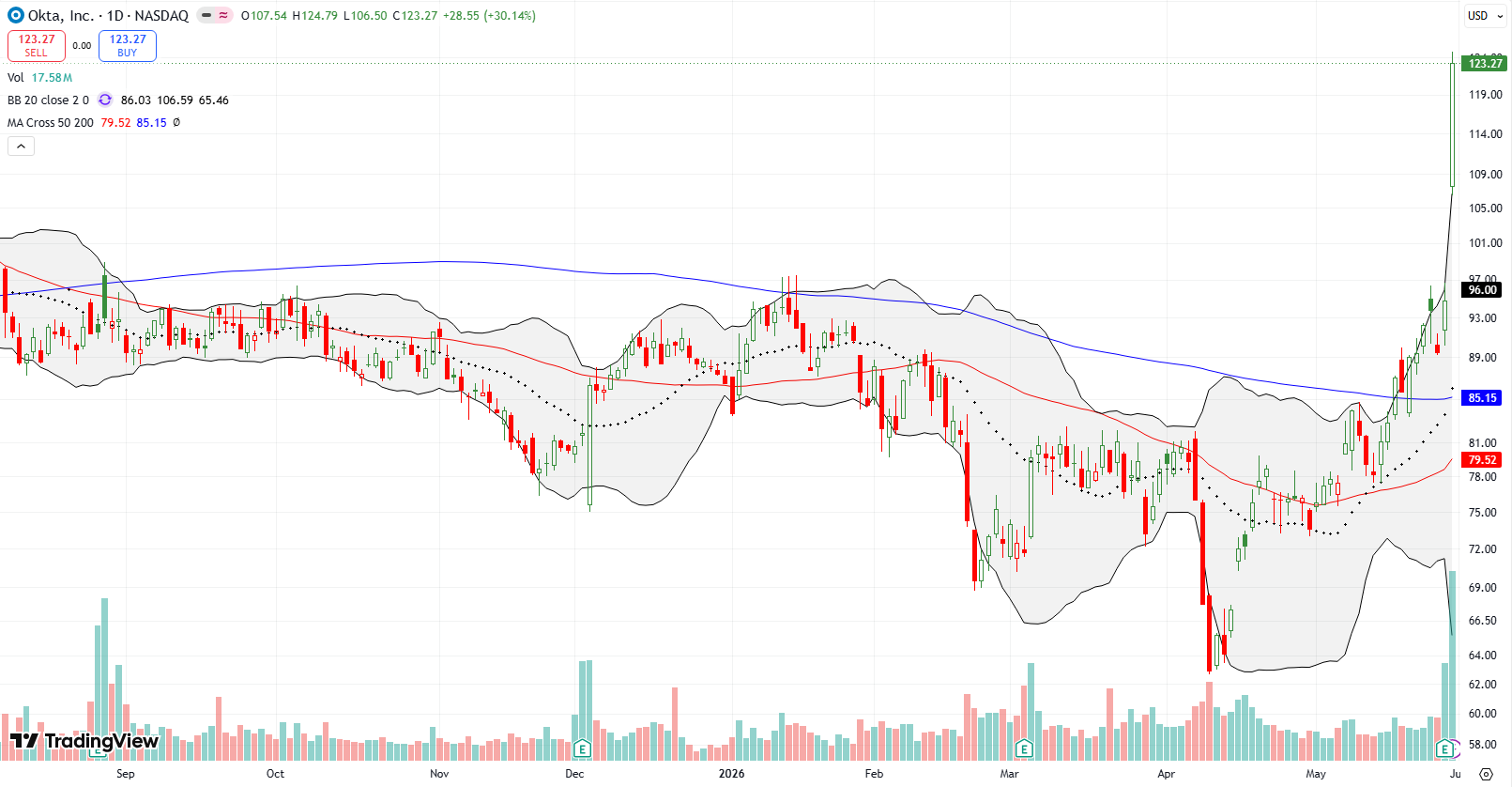Collapse the indicator legend with the chevron
Screen dimensions: 1512x787
click(21, 146)
